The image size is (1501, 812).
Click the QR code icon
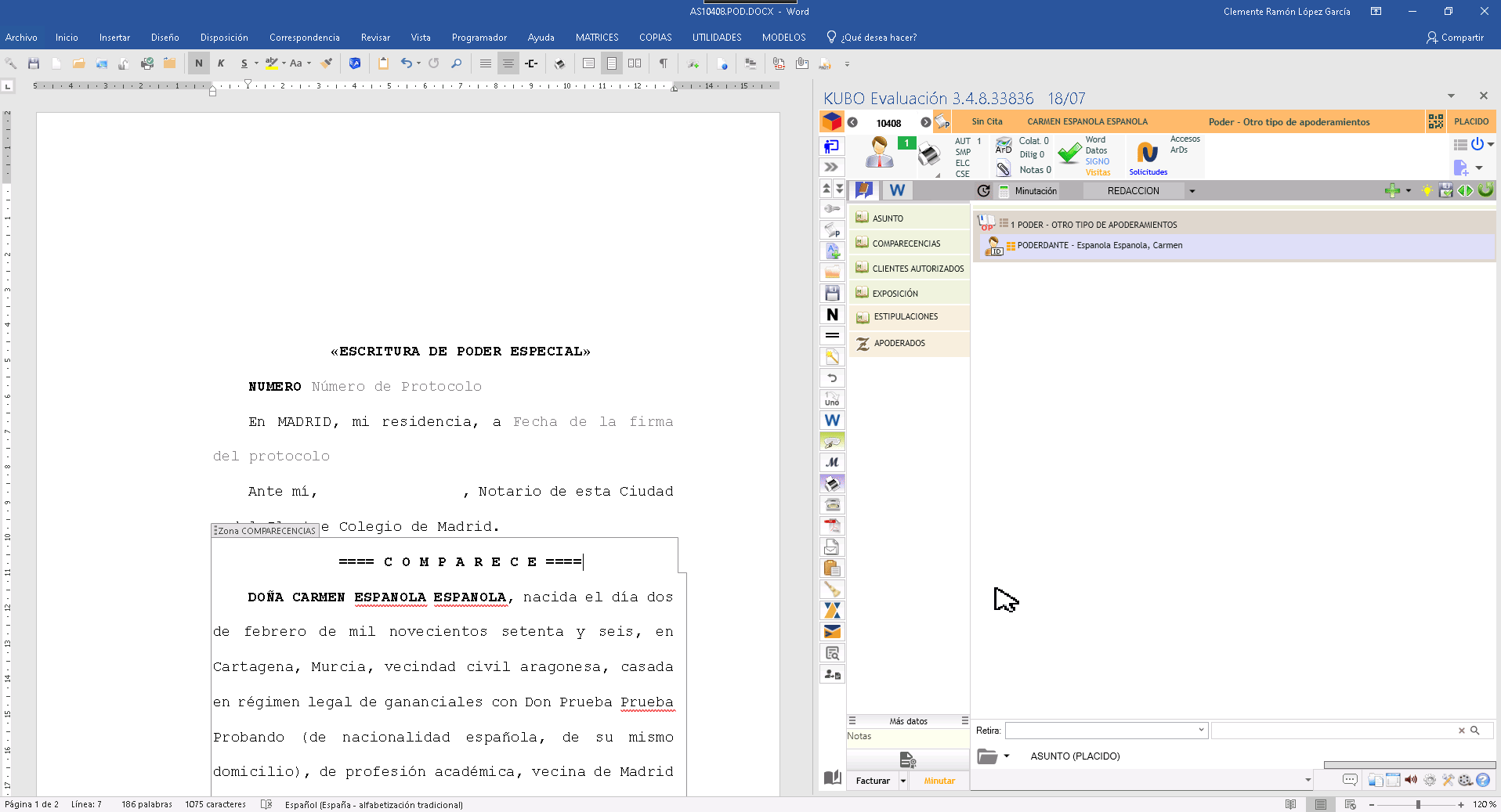[x=1435, y=121]
